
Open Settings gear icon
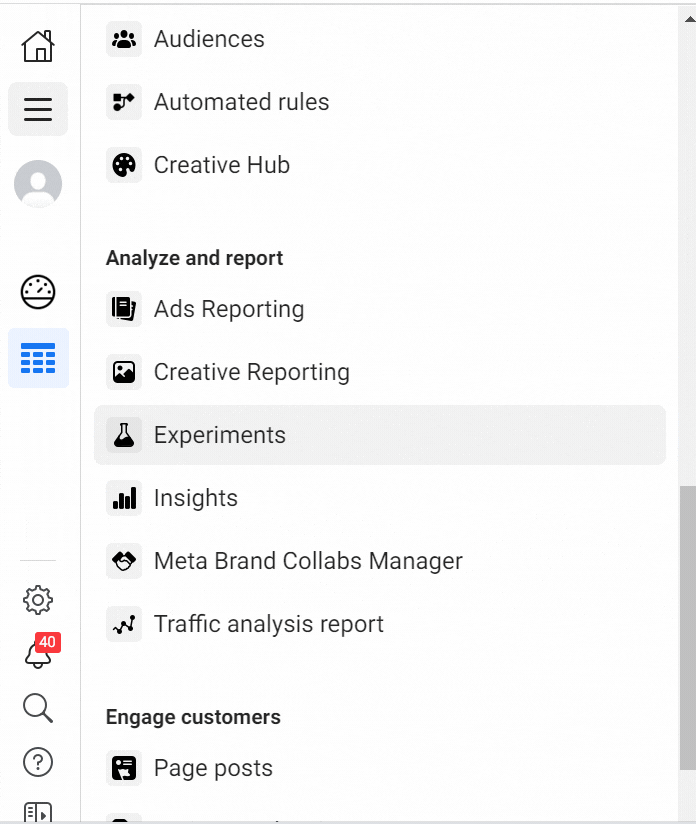coord(38,600)
